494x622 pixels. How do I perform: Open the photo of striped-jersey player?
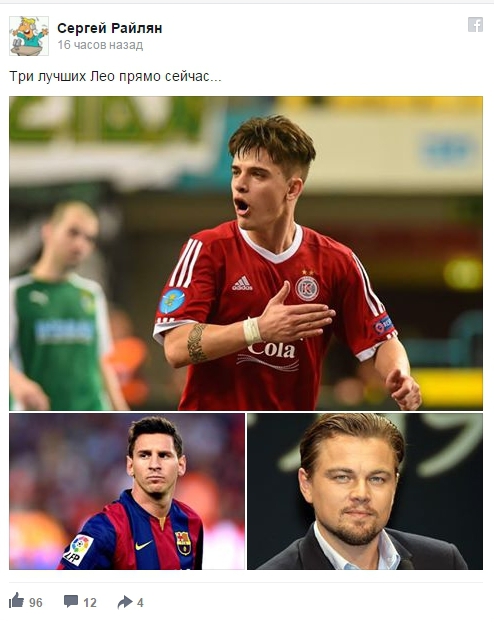pos(127,491)
